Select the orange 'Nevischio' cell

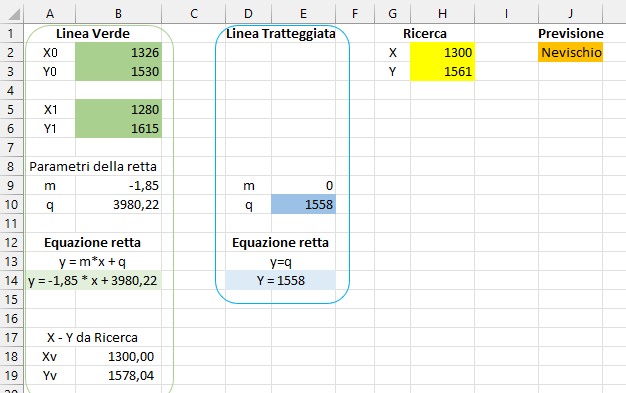pos(571,52)
